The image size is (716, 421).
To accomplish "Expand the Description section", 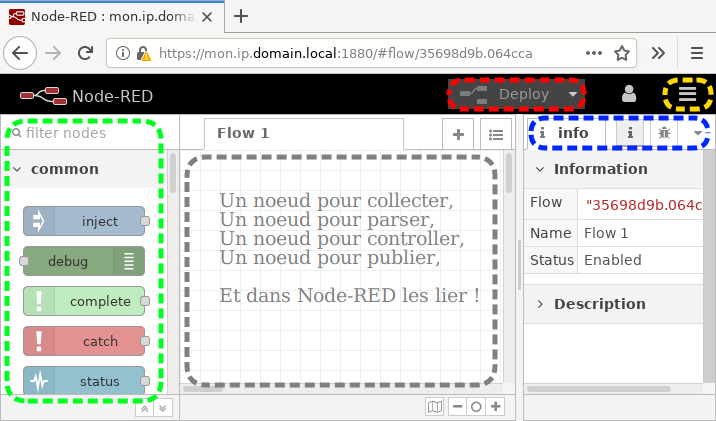I will tap(613, 304).
